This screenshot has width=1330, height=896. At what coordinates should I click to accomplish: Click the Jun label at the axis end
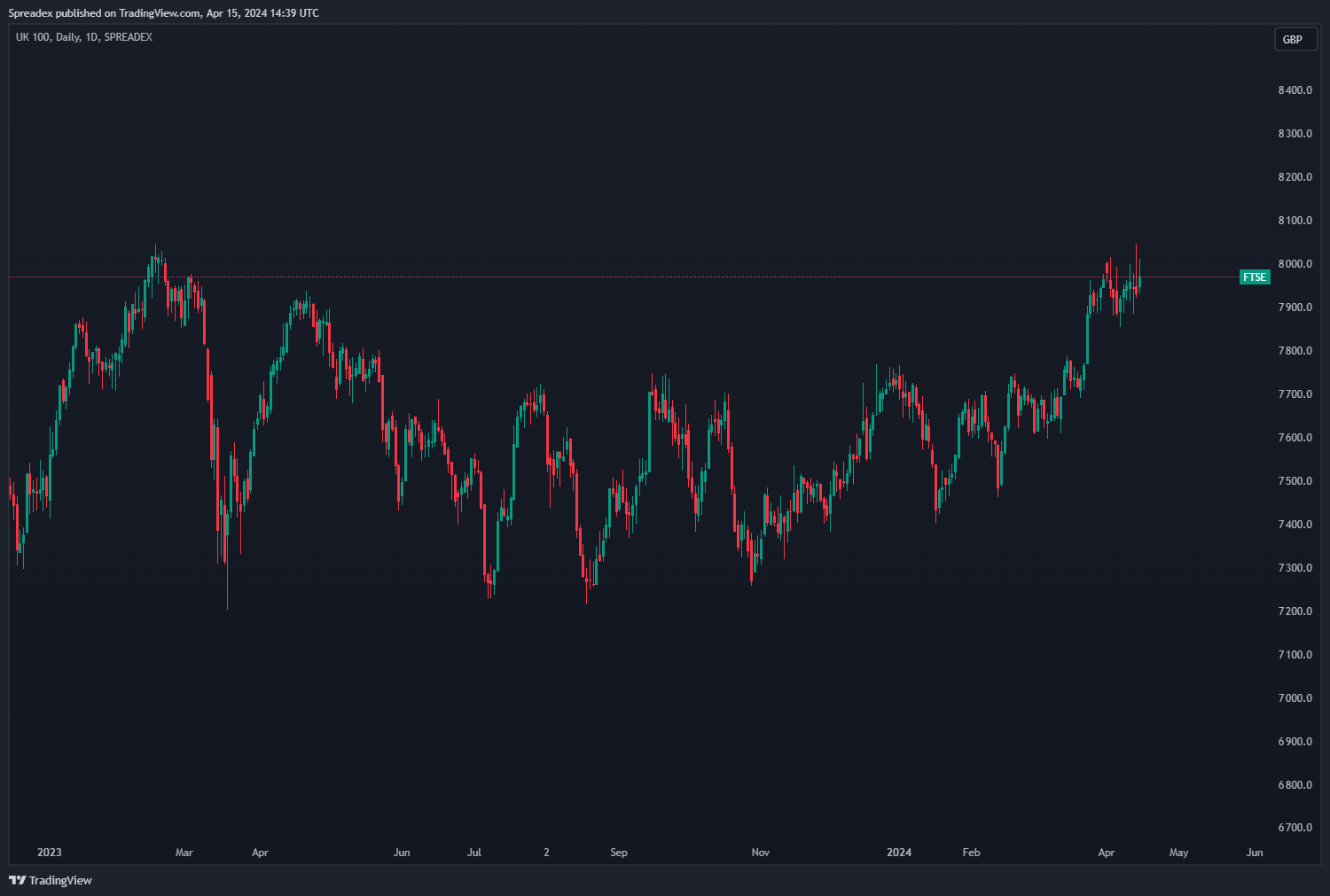(1255, 853)
